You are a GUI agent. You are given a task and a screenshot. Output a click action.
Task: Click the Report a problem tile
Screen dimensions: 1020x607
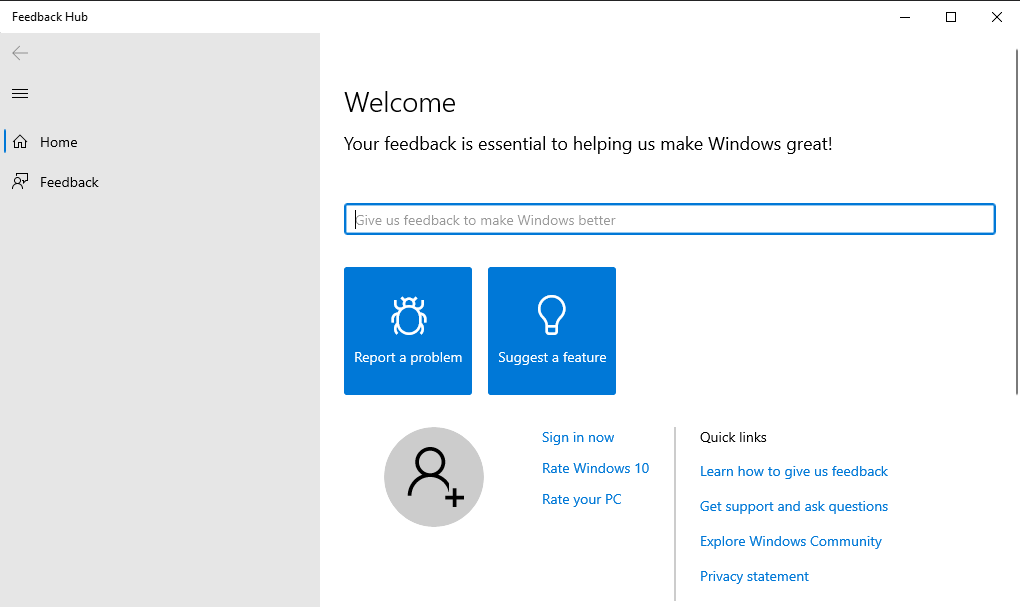coord(408,330)
